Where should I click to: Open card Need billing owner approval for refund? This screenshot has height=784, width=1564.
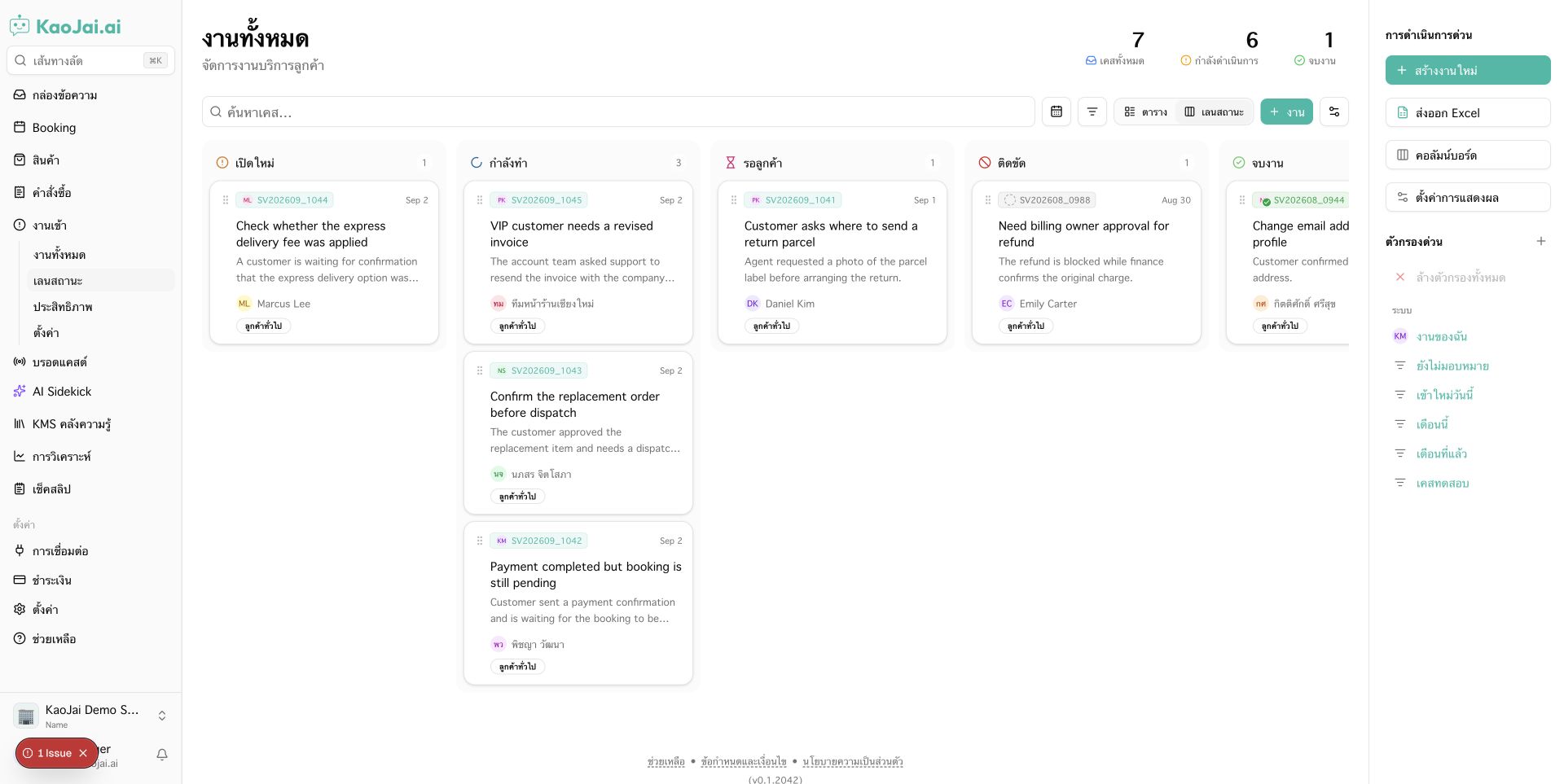[1087, 262]
